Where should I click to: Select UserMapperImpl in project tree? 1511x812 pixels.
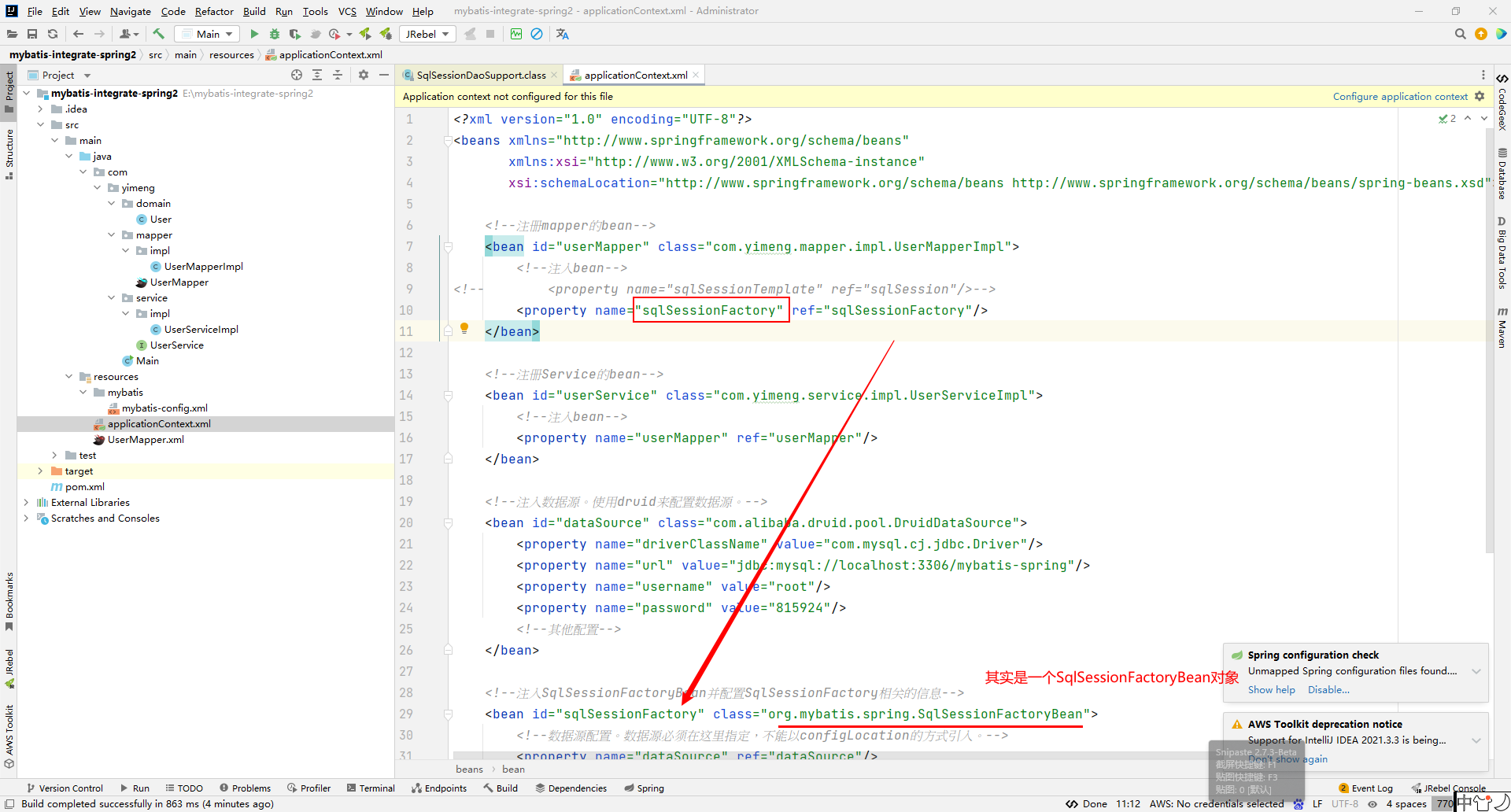204,266
